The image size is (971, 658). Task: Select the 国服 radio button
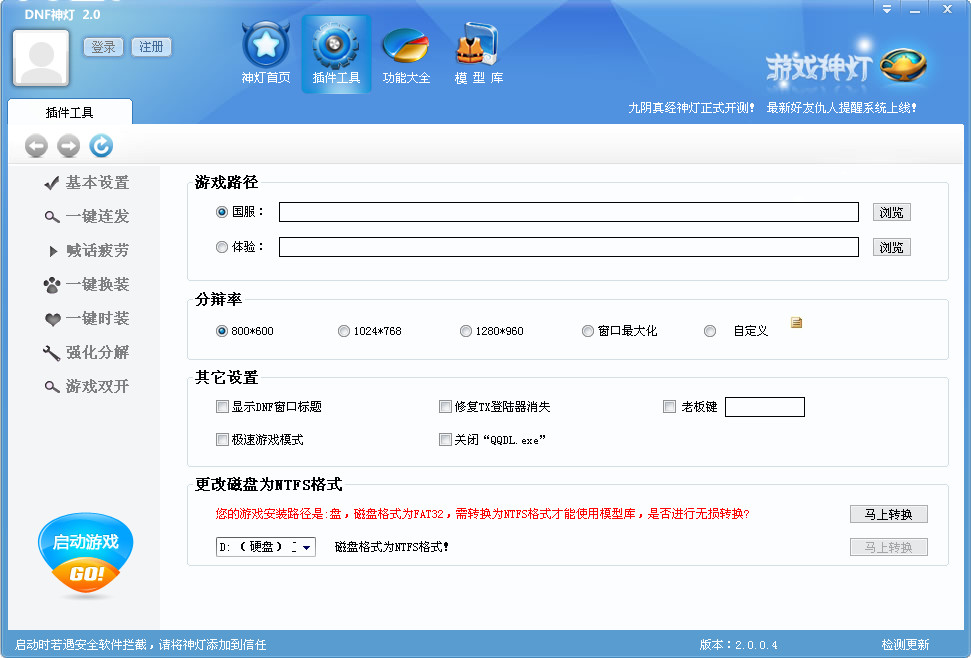point(221,212)
